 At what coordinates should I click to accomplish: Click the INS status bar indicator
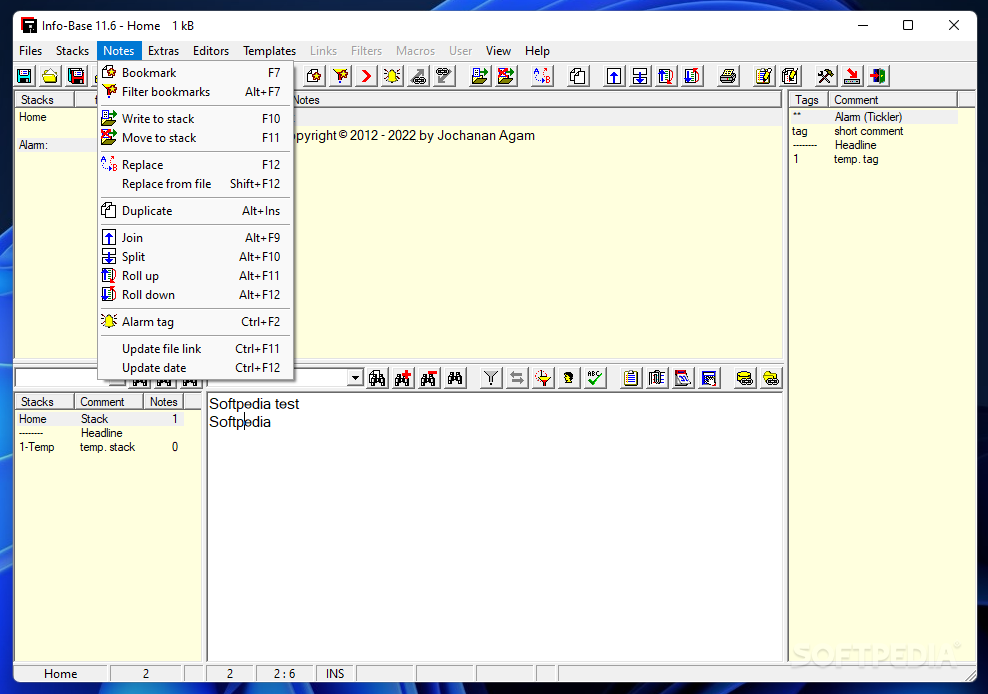335,674
